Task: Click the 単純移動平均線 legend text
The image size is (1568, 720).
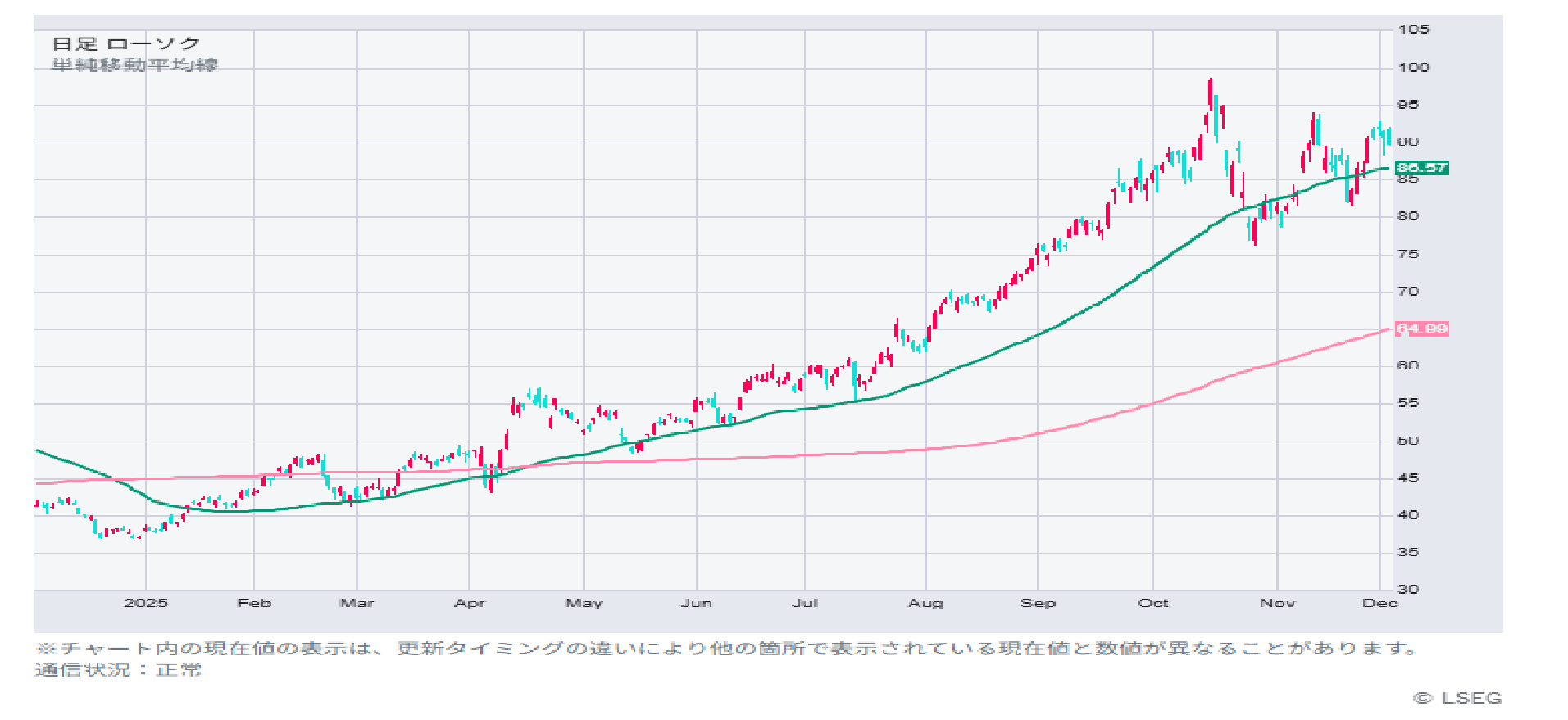Action: tap(135, 66)
